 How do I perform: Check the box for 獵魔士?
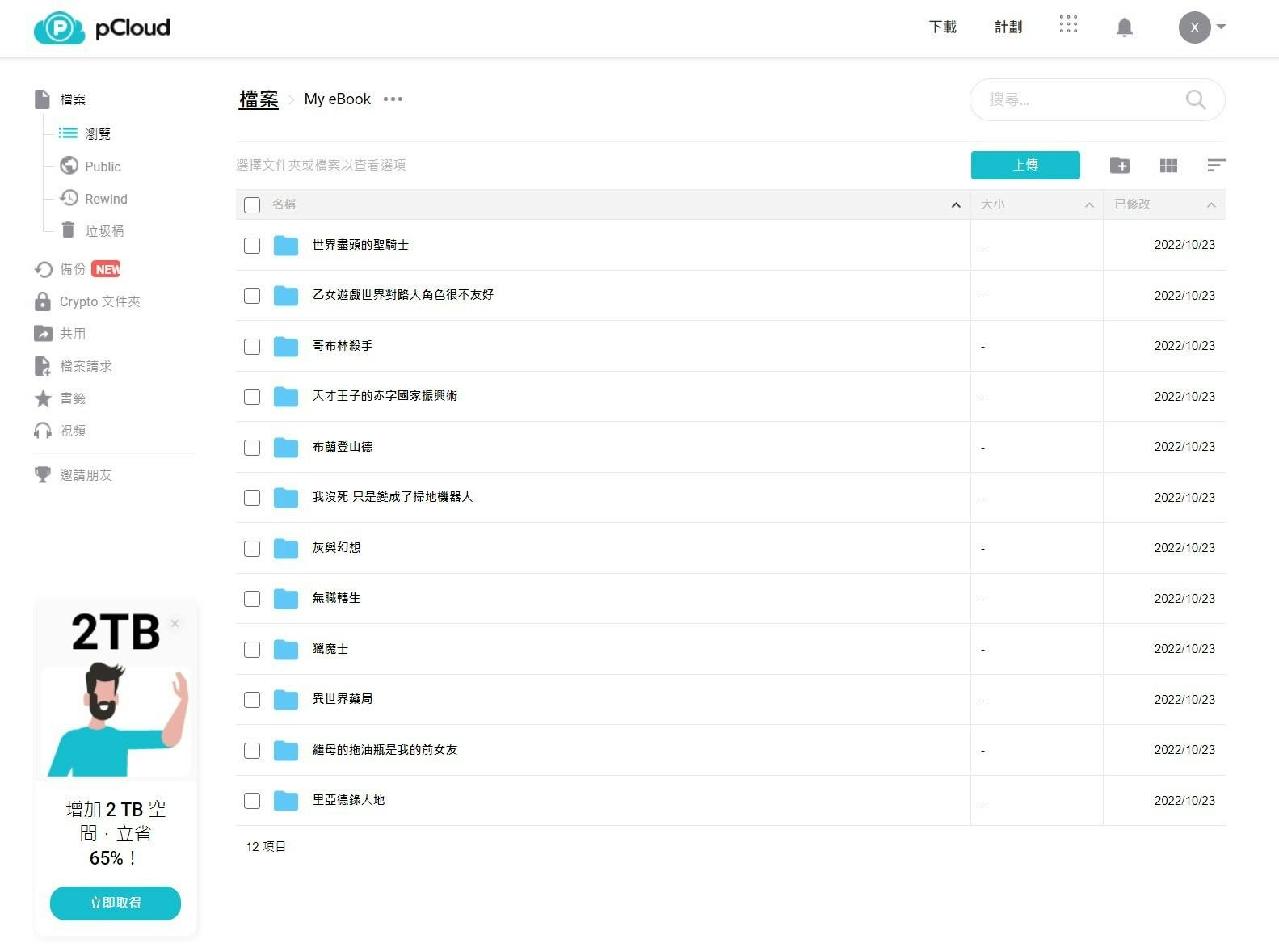252,650
